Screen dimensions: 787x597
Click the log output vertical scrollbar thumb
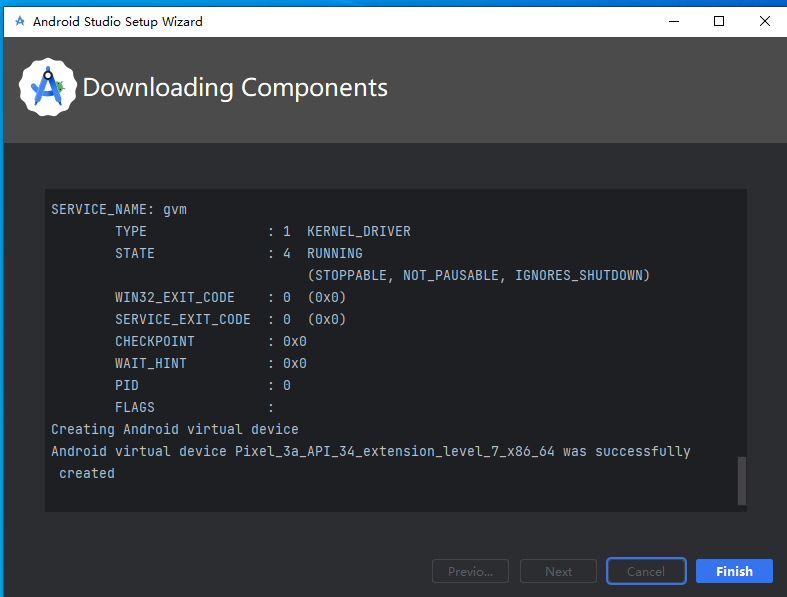[x=741, y=481]
